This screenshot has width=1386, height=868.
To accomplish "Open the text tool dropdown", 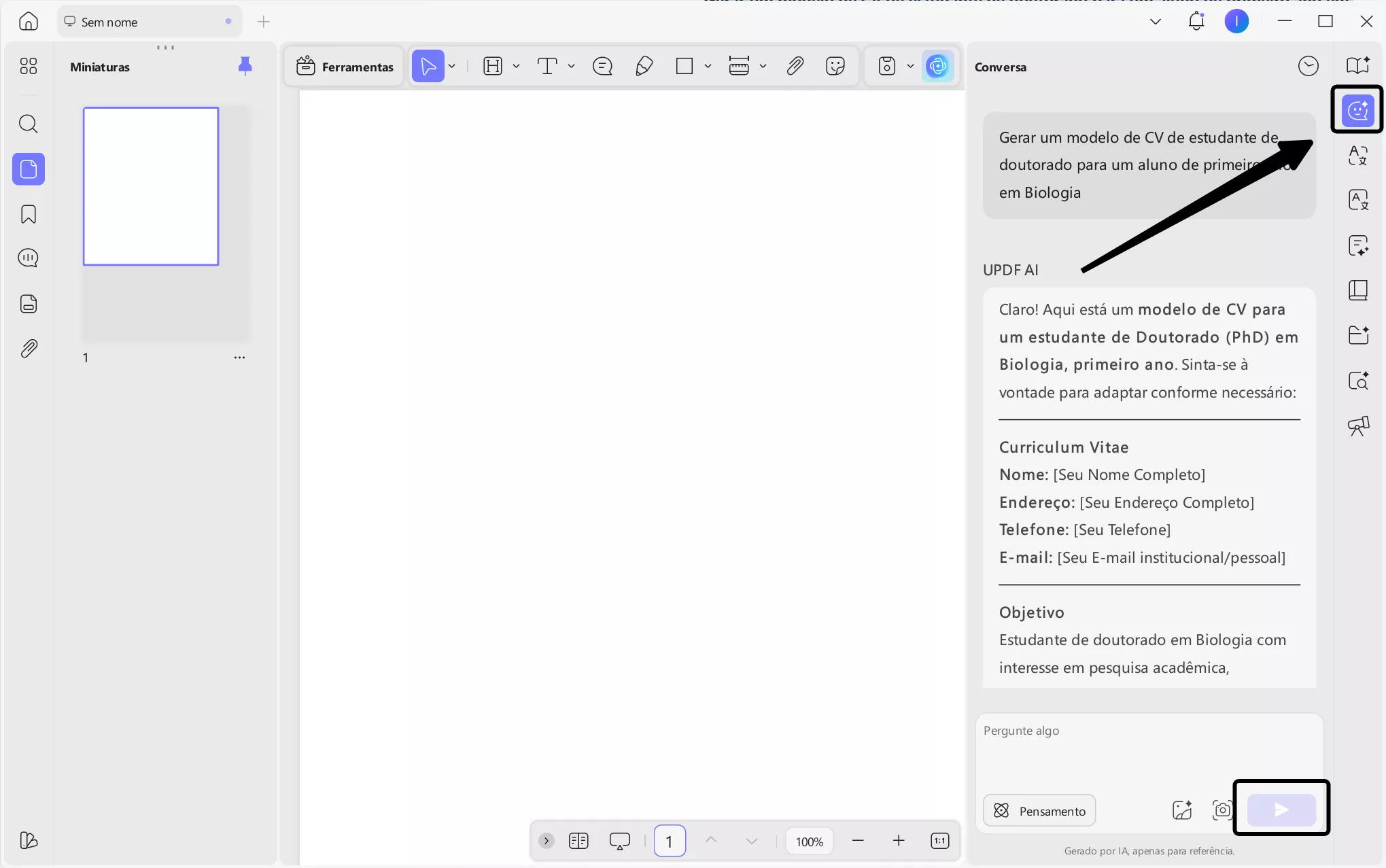I will click(572, 67).
